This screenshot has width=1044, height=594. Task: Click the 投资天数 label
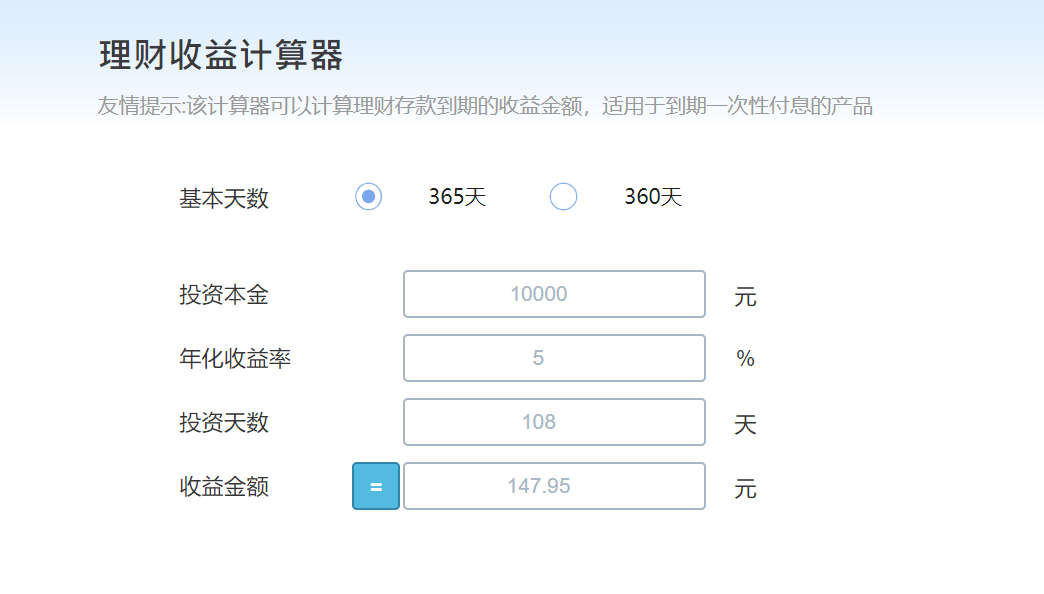pos(224,422)
